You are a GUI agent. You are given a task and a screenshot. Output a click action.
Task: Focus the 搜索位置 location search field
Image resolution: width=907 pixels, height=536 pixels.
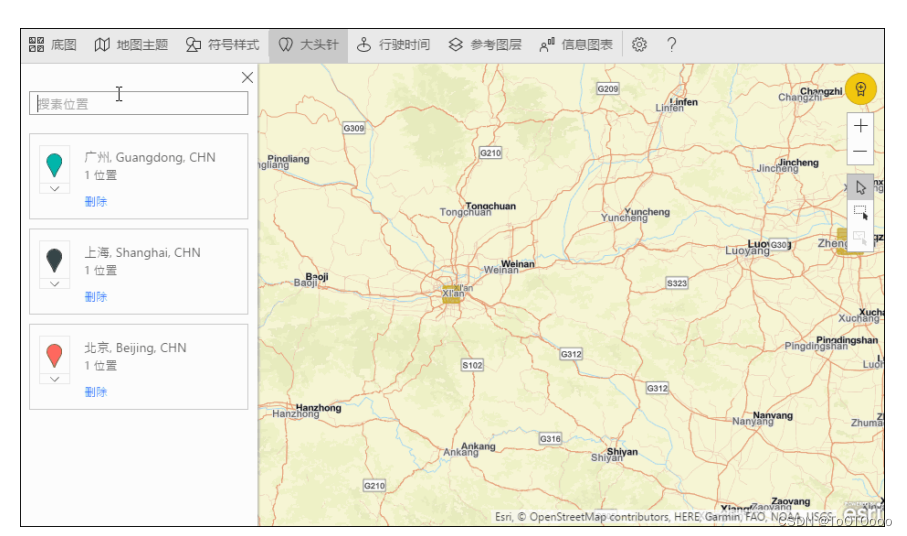(x=139, y=103)
